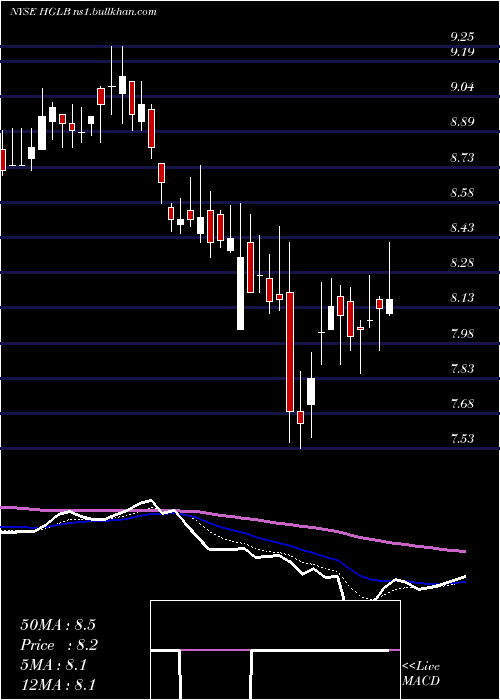Click the NYSE HGLB chart title text

coord(83,12)
